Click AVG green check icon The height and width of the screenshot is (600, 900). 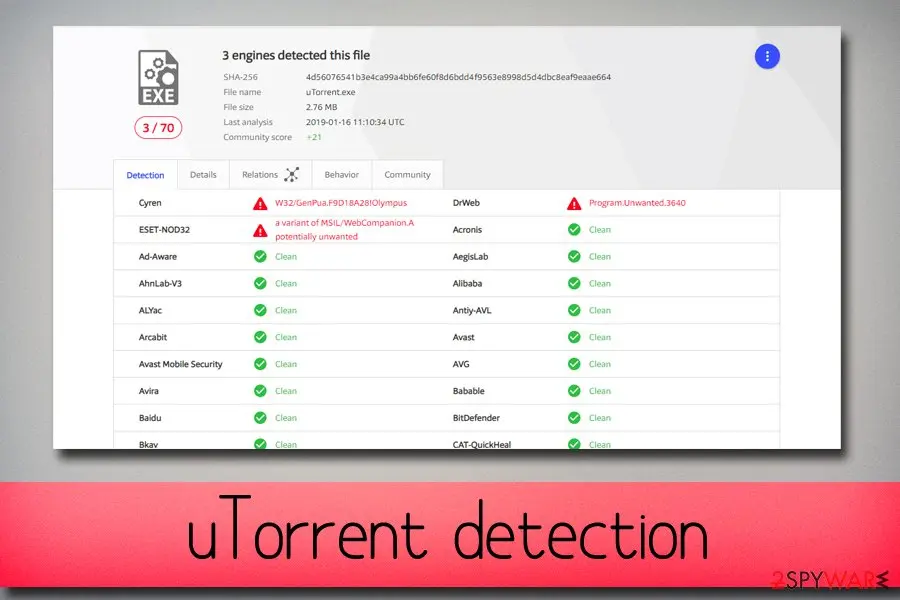point(574,364)
